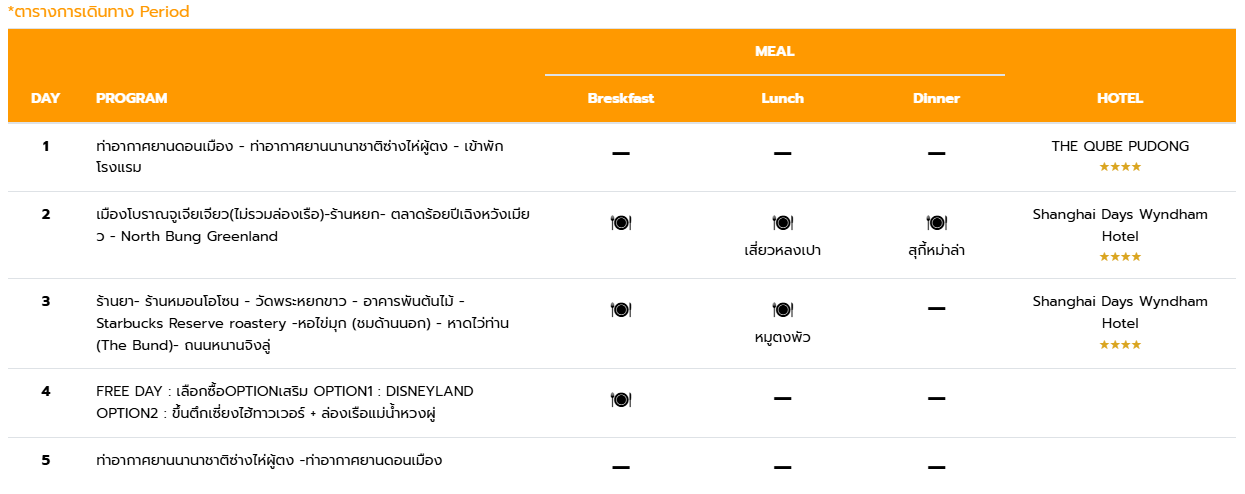The image size is (1245, 494).
Task: Click the Day 4 breakfast meal icon
Action: 621,399
